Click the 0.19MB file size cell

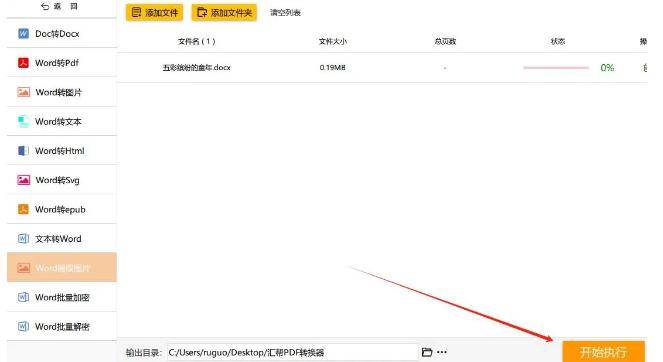point(332,68)
